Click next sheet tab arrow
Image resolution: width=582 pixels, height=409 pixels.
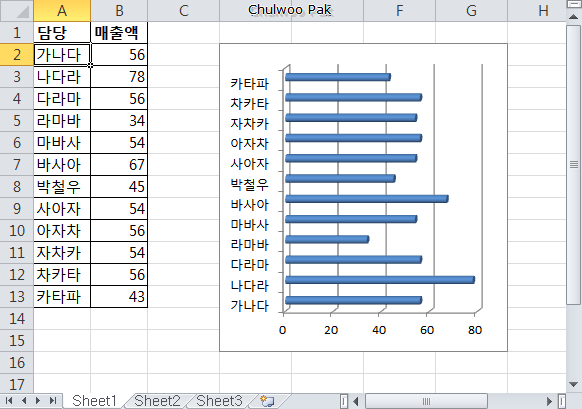[38, 400]
